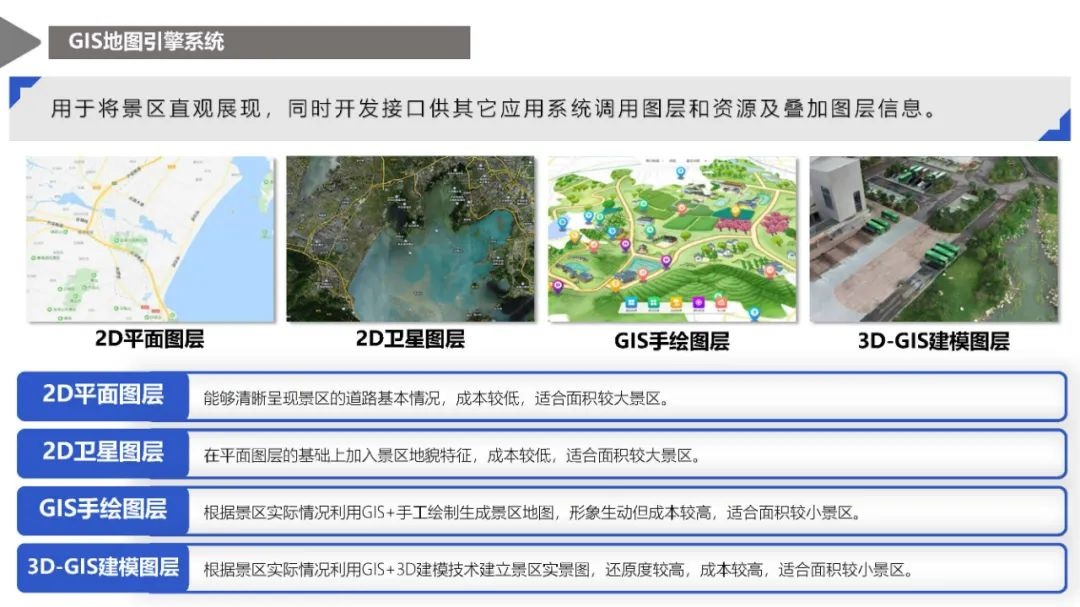
Task: Select the teal grid icon in hand-drawn map toolbar
Action: [632, 301]
